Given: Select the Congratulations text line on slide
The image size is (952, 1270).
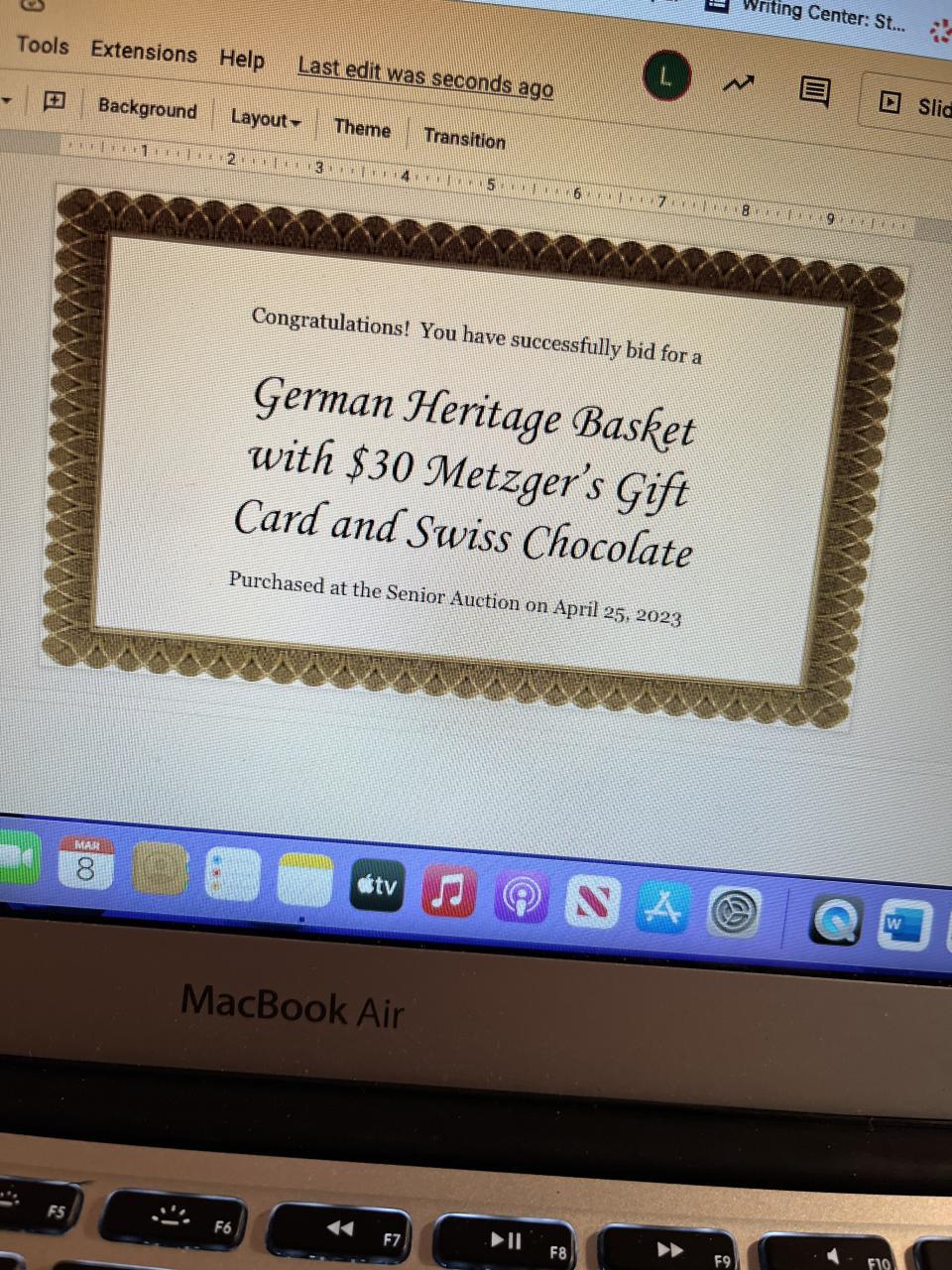Looking at the screenshot, I should coord(476,336).
